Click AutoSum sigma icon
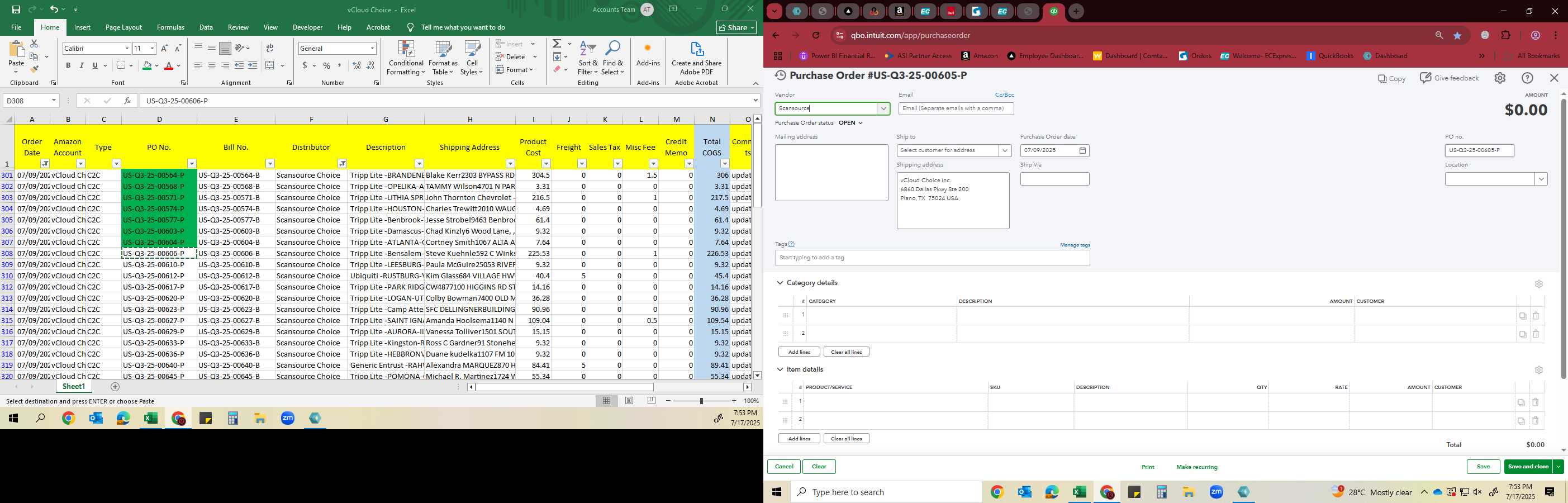This screenshot has width=1568, height=503. pos(557,44)
